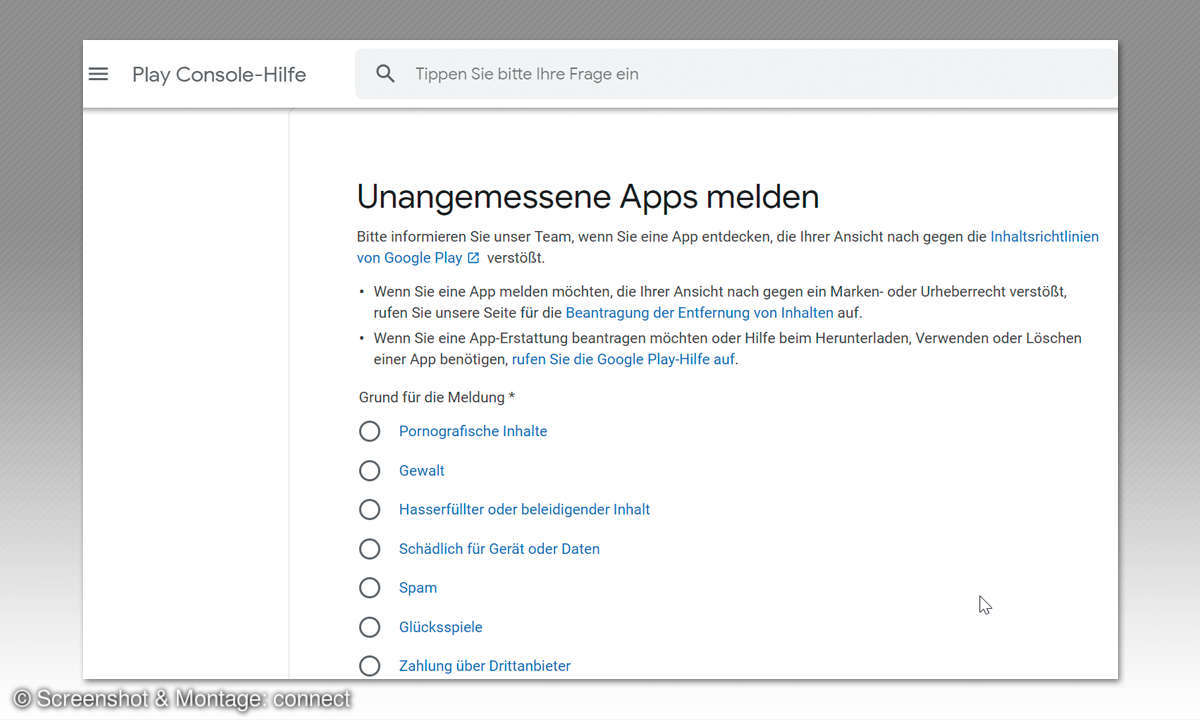Click the 'Unangemessene Apps melden' heading
Image resolution: width=1200 pixels, height=720 pixels.
[x=588, y=197]
